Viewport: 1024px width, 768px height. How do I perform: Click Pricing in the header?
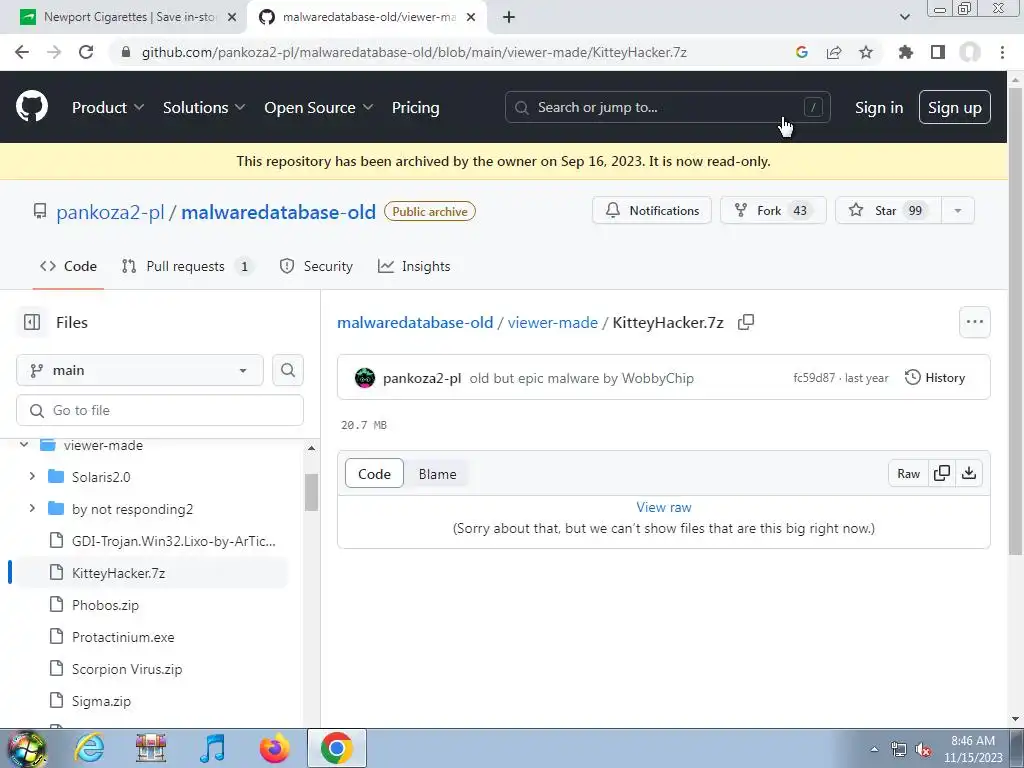tap(415, 108)
